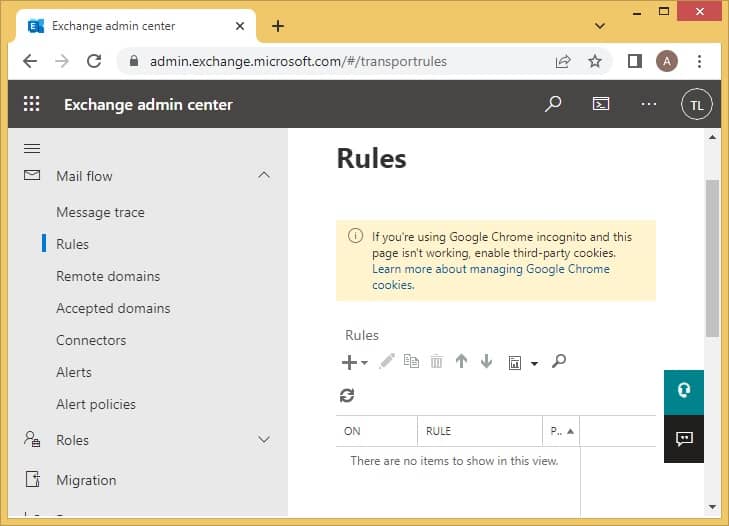The height and width of the screenshot is (526, 729).
Task: Click the URL address bar
Action: 298,61
